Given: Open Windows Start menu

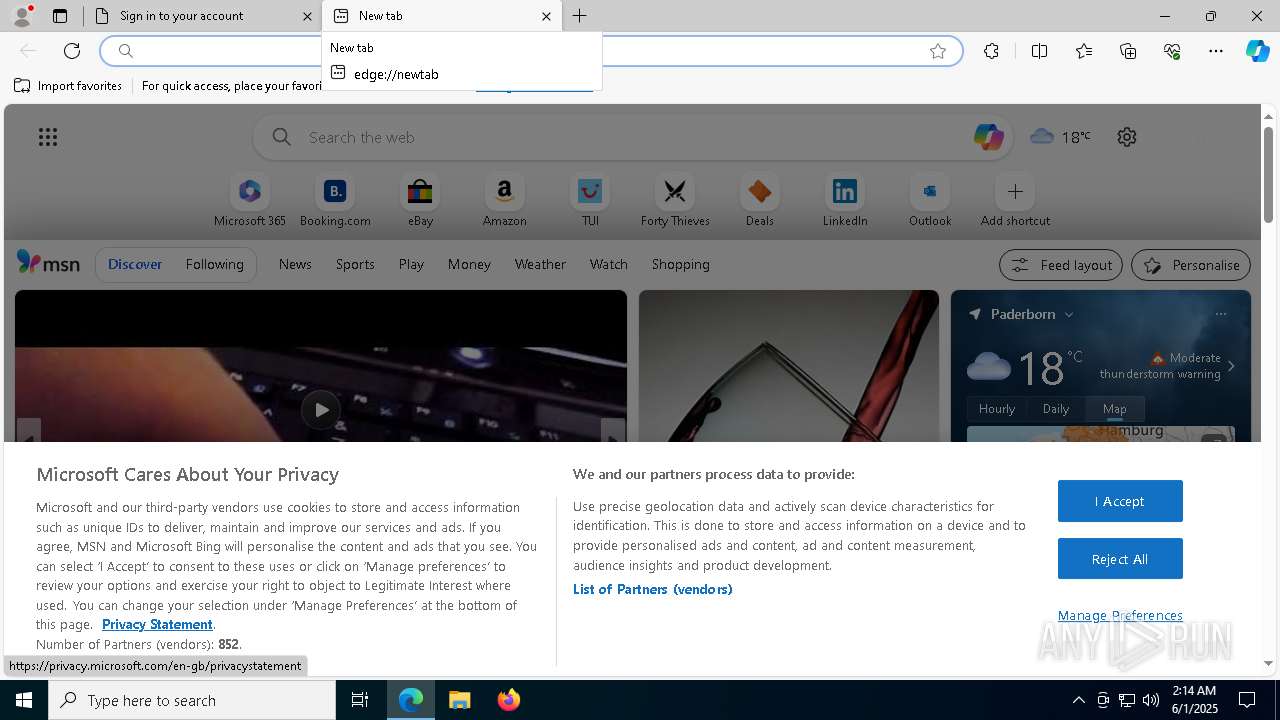Looking at the screenshot, I should pyautogui.click(x=24, y=700).
